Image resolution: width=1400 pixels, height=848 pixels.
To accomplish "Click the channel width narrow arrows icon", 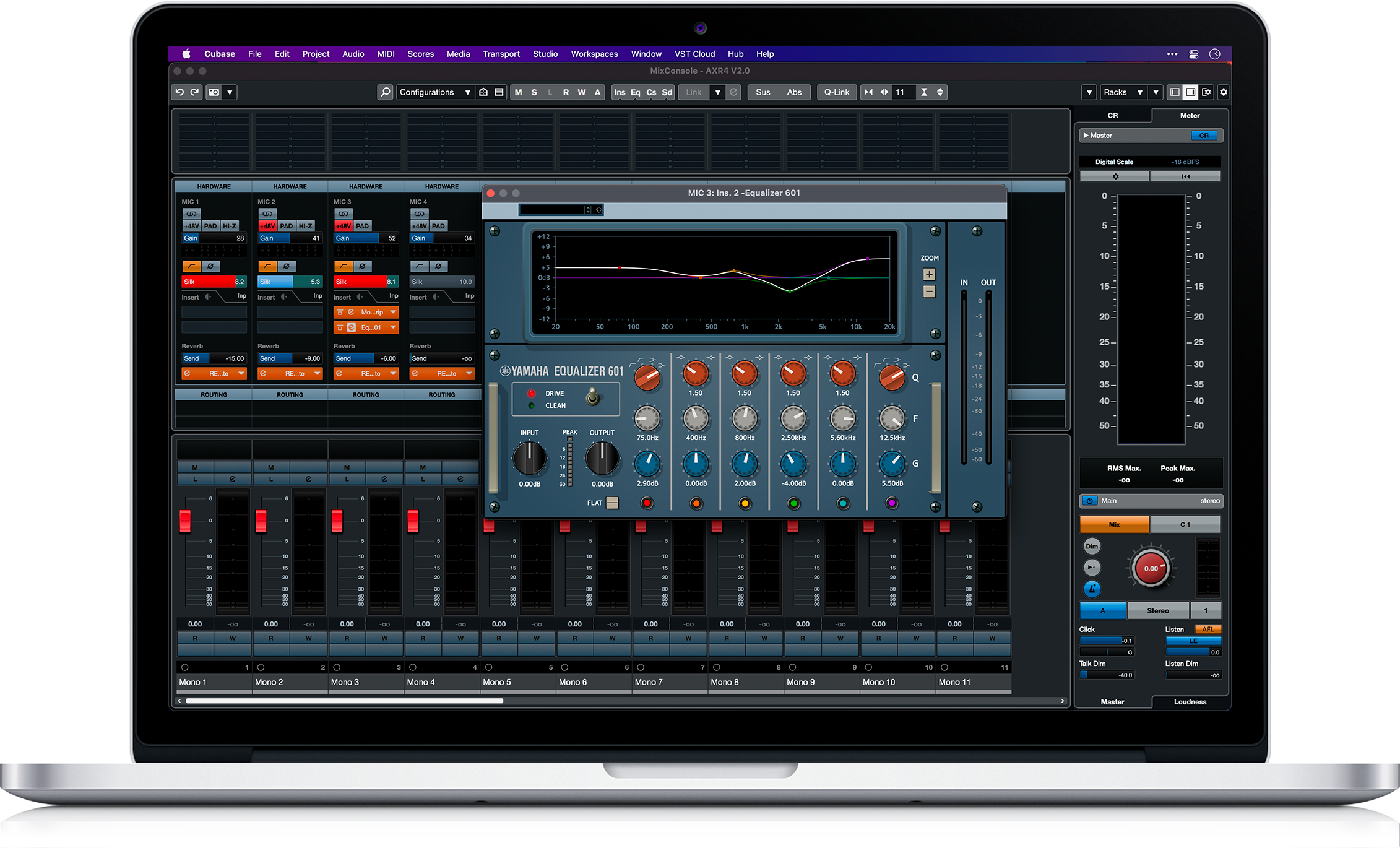I will tap(868, 92).
